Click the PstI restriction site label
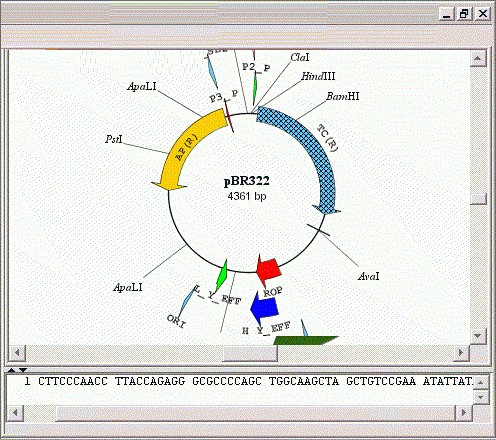Viewport: 496px width, 440px height. pyautogui.click(x=114, y=139)
